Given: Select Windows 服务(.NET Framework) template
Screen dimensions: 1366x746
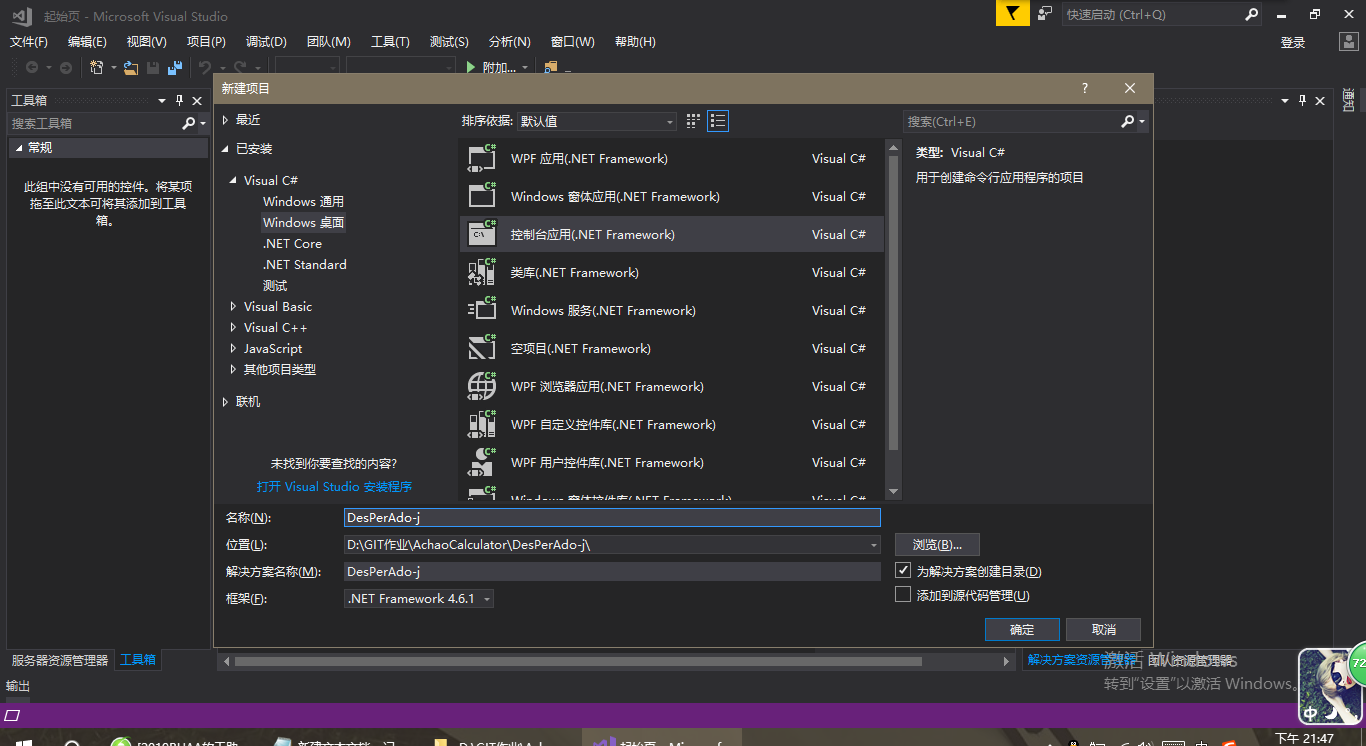Looking at the screenshot, I should (671, 310).
